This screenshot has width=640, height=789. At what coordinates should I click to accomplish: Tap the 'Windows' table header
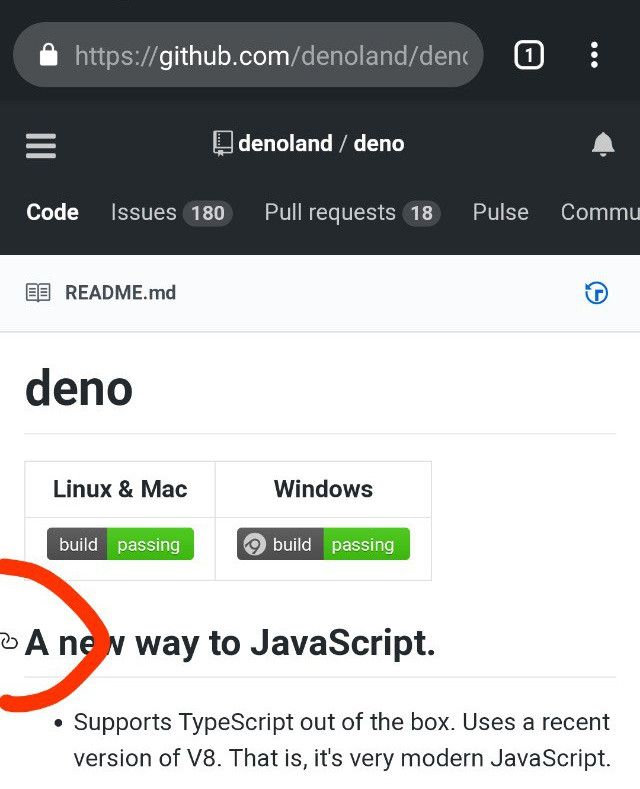pos(324,489)
